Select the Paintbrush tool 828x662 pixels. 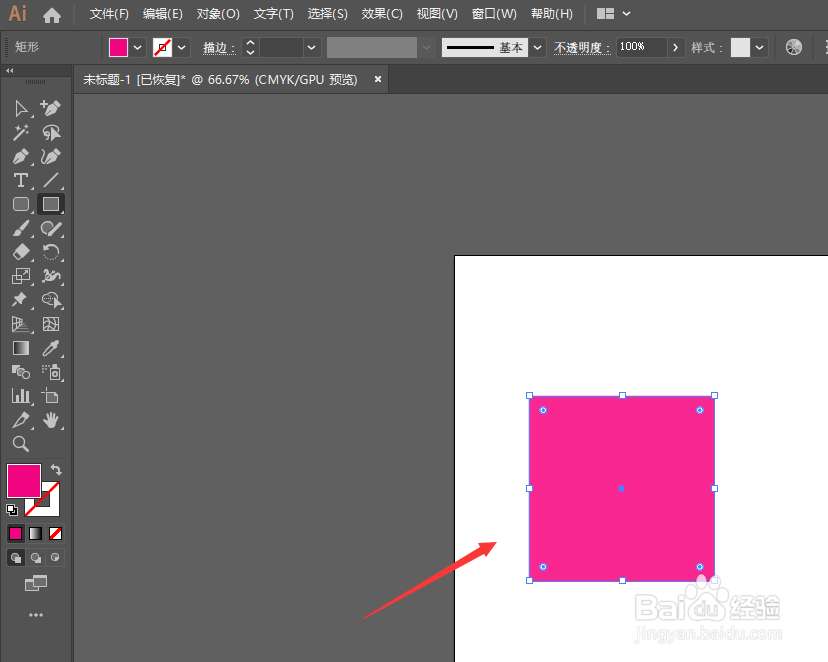pos(21,229)
